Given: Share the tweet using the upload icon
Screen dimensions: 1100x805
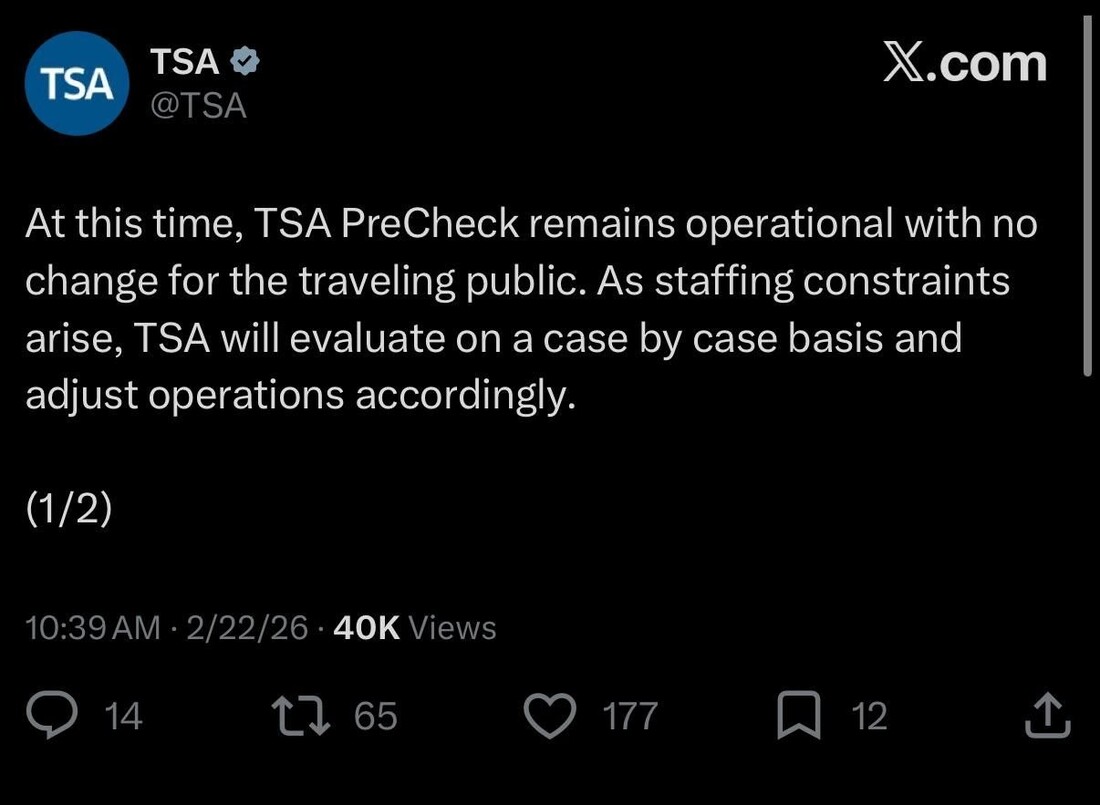Looking at the screenshot, I should [x=1048, y=716].
